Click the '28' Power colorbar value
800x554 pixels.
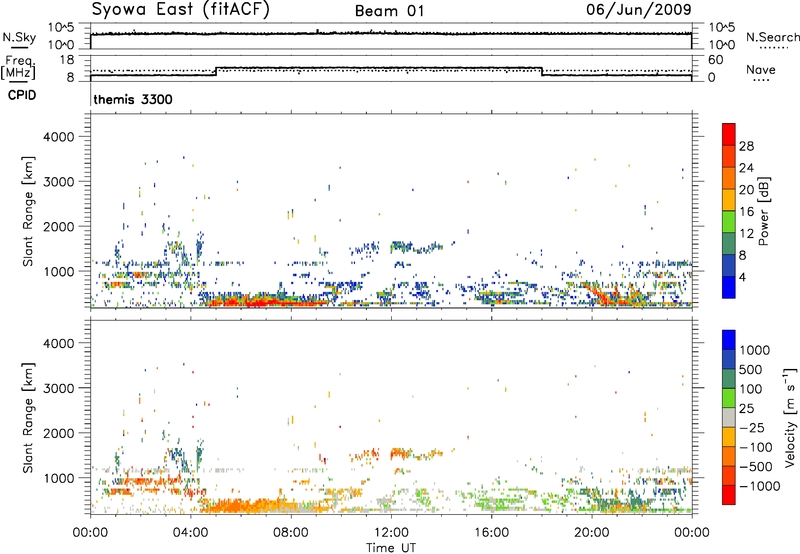(x=746, y=146)
